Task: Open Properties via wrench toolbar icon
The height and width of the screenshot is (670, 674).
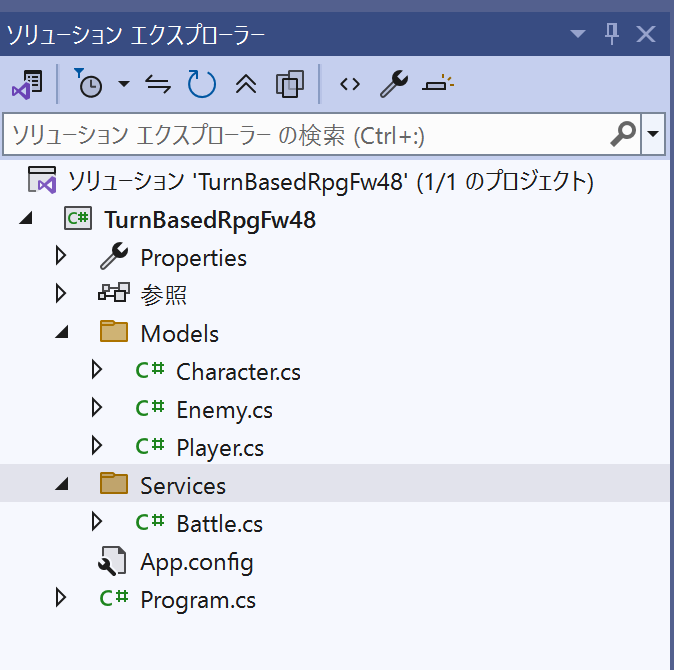Action: coord(394,83)
